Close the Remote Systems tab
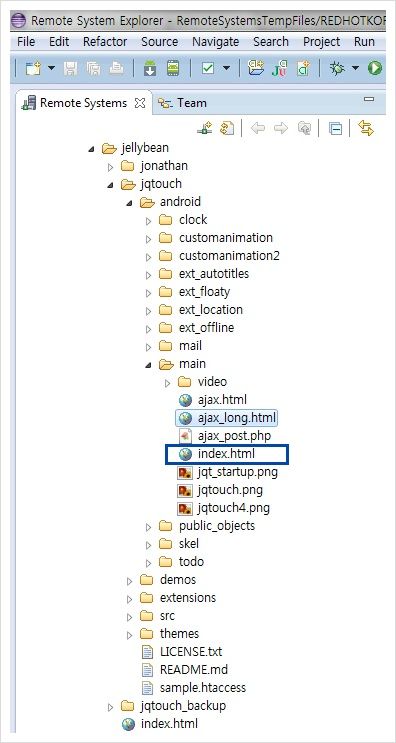This screenshot has width=396, height=743. point(140,103)
